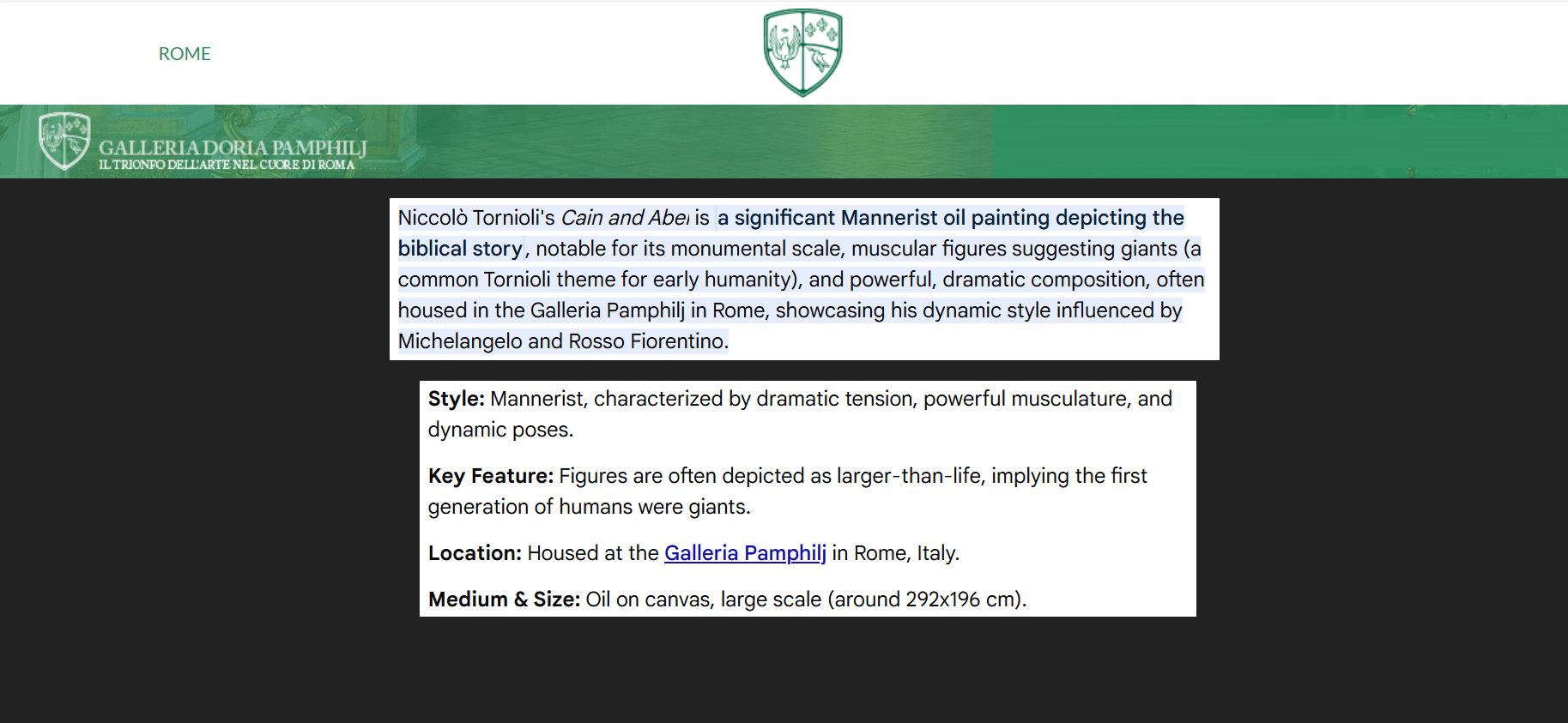Click the green crest logo at top center

pos(802,52)
